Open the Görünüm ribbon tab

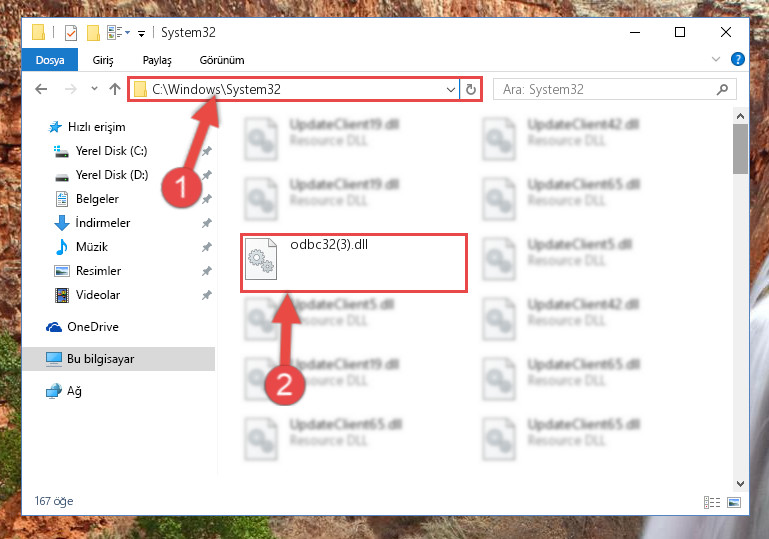(x=222, y=60)
